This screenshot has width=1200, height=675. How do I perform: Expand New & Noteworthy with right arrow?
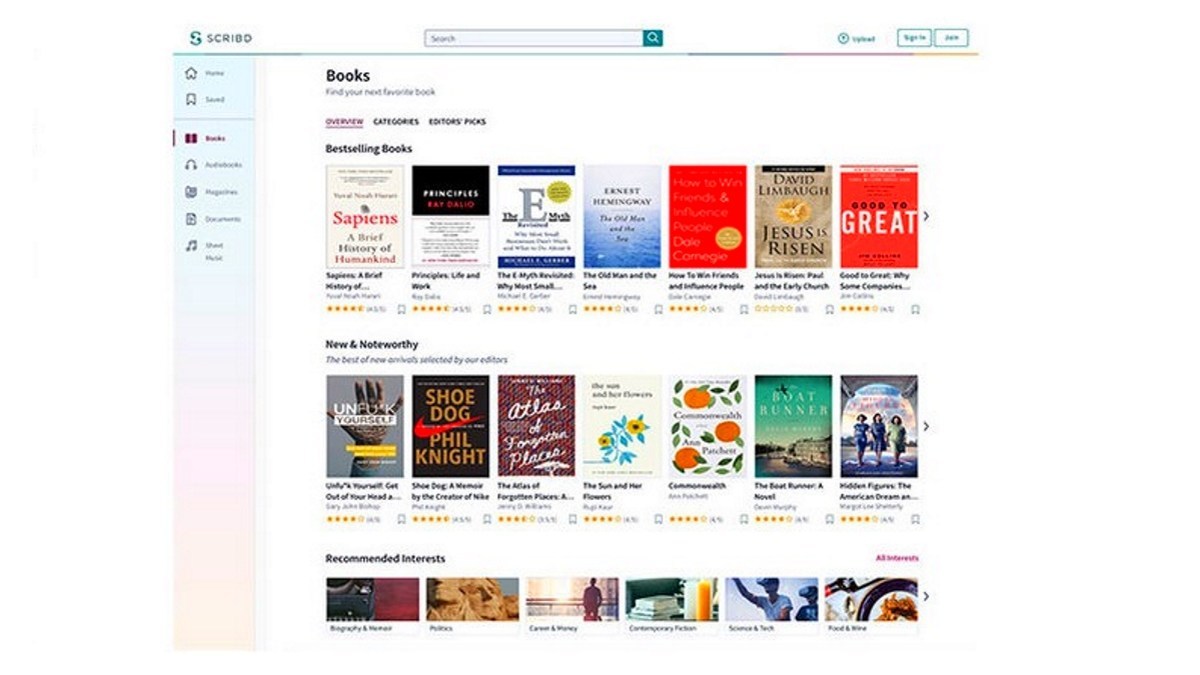click(x=926, y=426)
